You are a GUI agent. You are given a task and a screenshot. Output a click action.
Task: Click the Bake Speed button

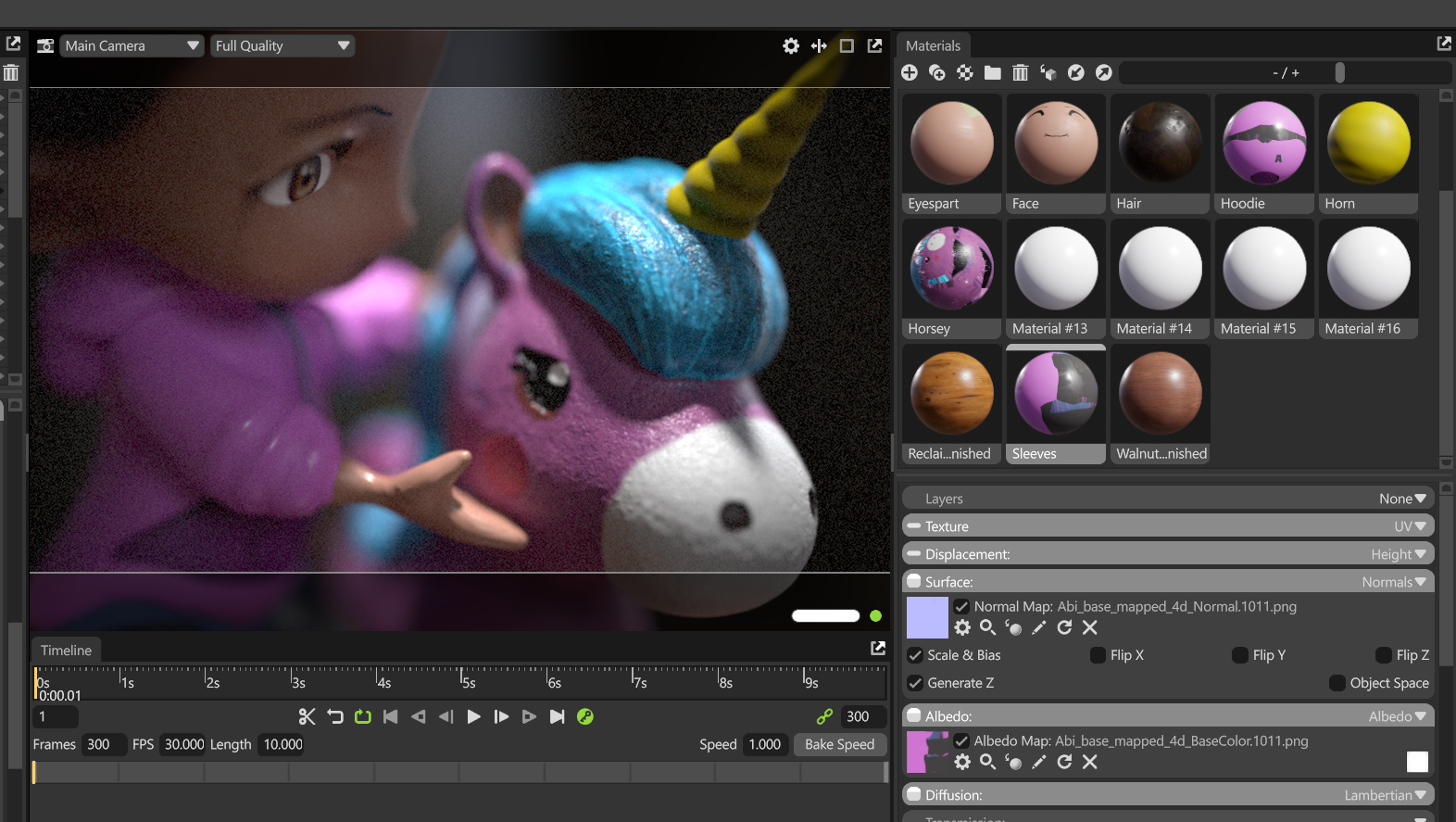pos(839,744)
